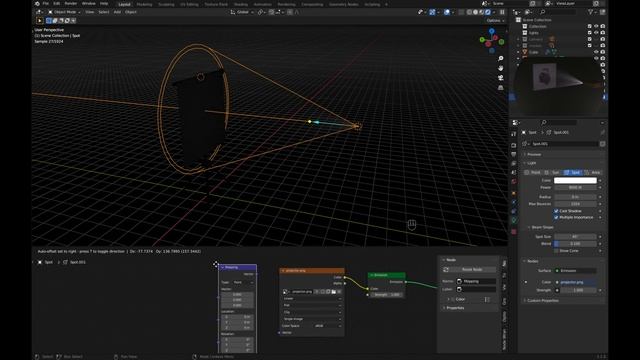This screenshot has width=640, height=360.
Task: Select the Cube item in outliner
Action: [533, 52]
